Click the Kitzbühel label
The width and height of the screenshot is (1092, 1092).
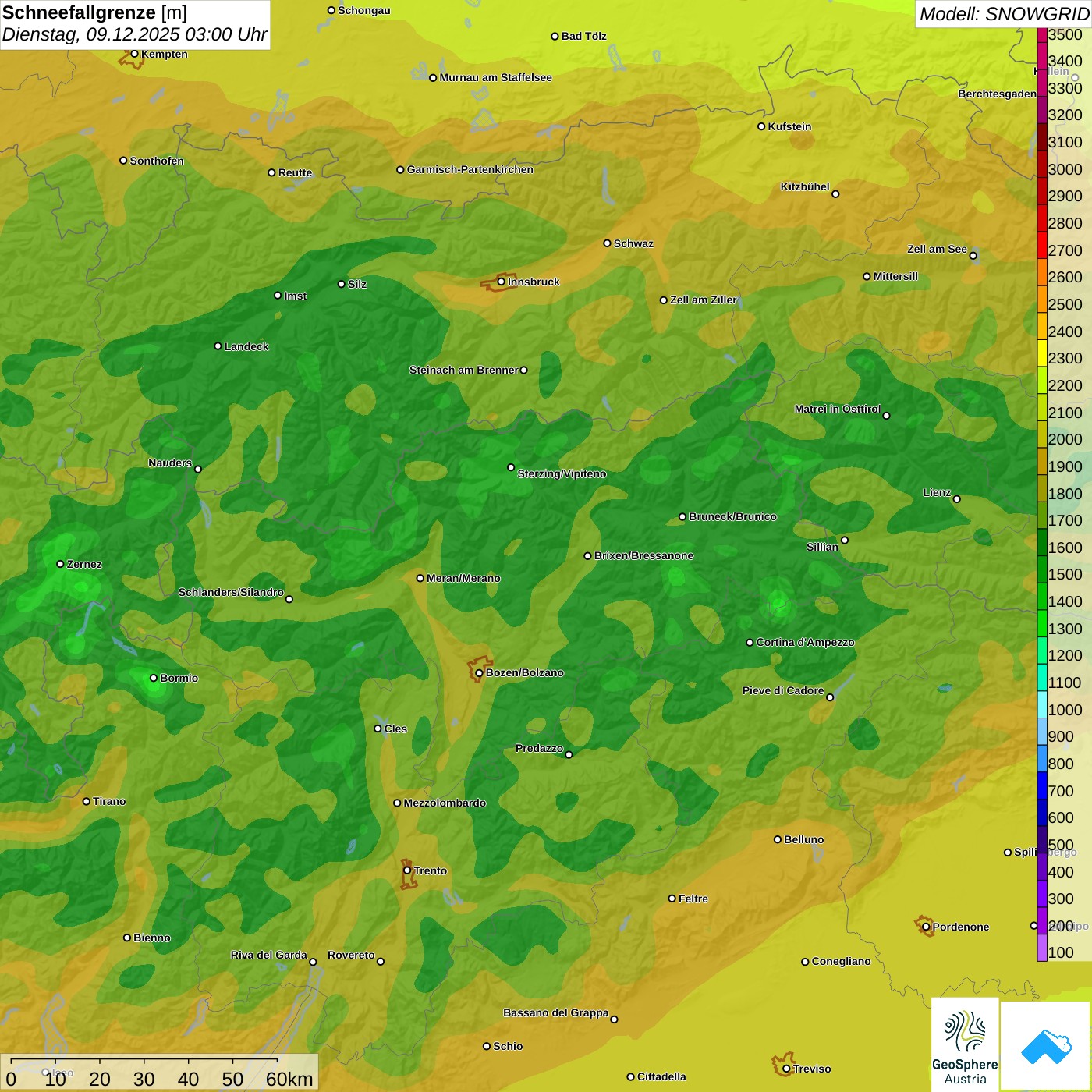click(805, 186)
